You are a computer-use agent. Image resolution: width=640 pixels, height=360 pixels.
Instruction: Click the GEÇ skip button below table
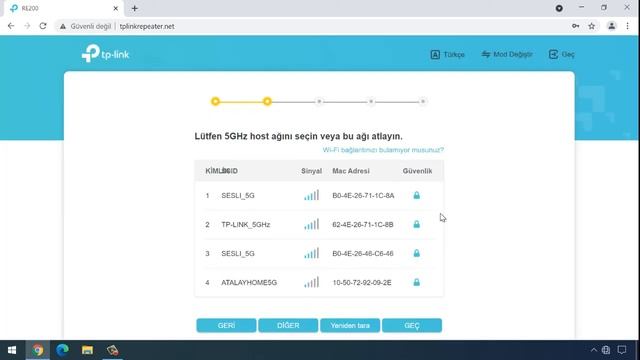click(x=412, y=325)
